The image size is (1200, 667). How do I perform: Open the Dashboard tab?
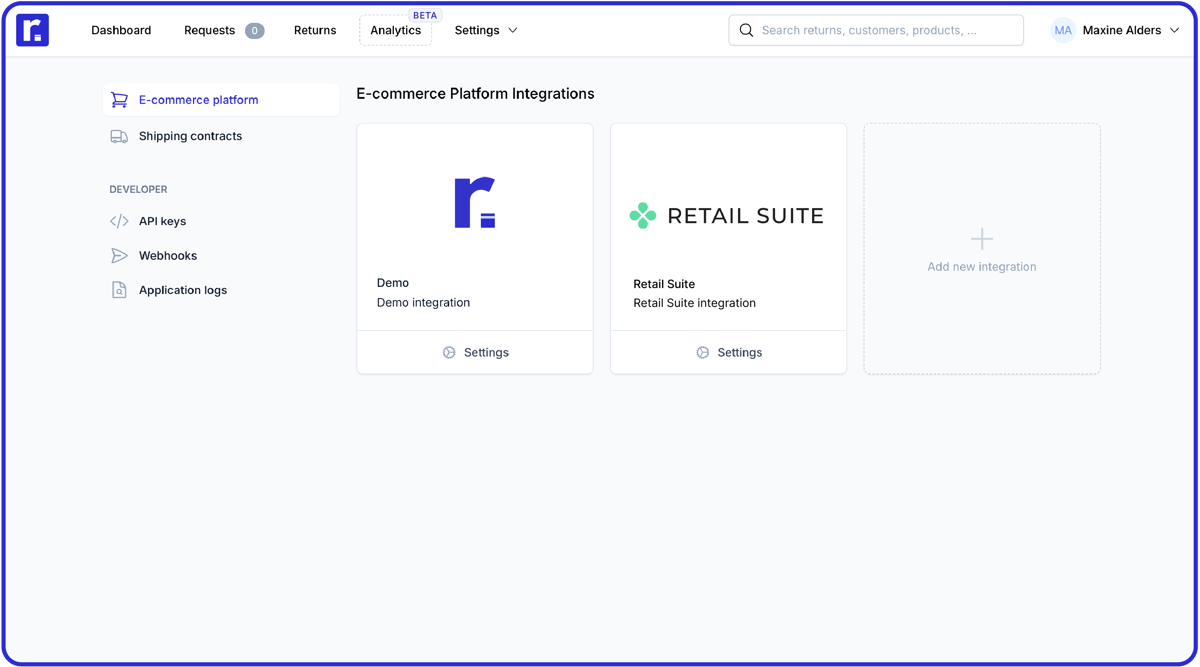coord(121,30)
